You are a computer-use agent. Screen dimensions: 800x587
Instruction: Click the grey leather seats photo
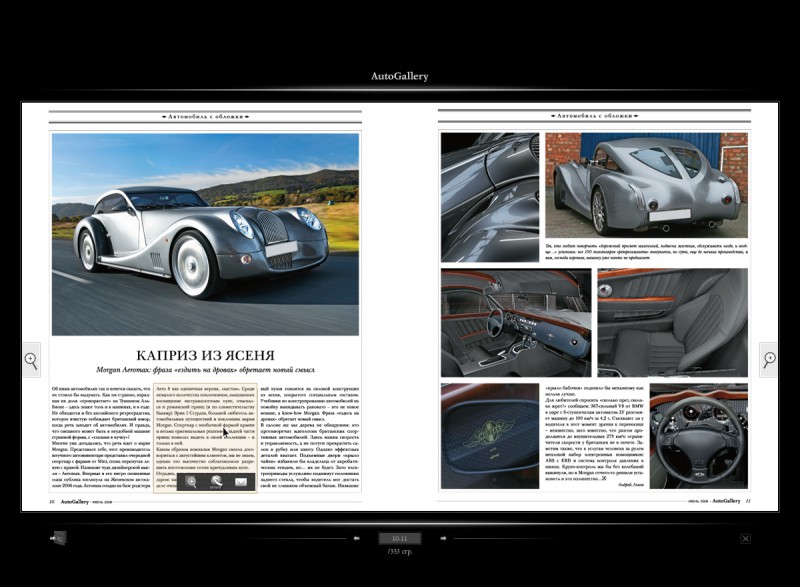[x=673, y=323]
